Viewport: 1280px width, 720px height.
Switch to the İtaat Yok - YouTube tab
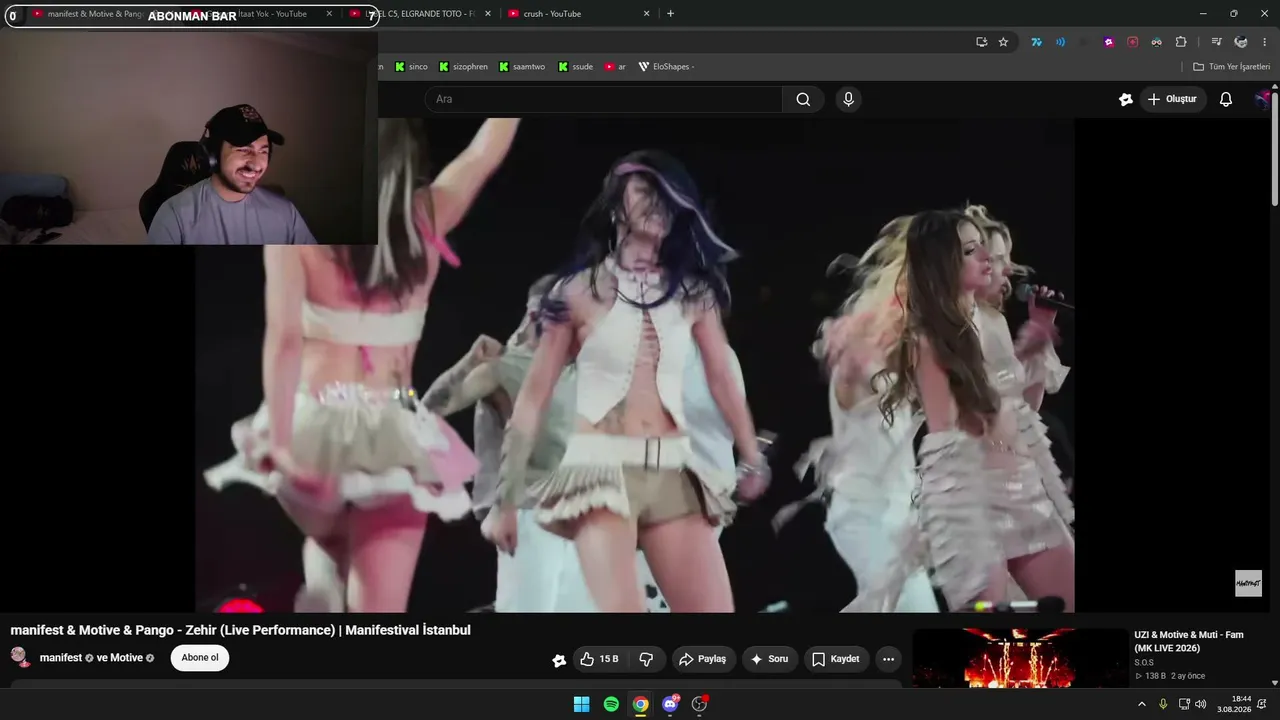(268, 14)
